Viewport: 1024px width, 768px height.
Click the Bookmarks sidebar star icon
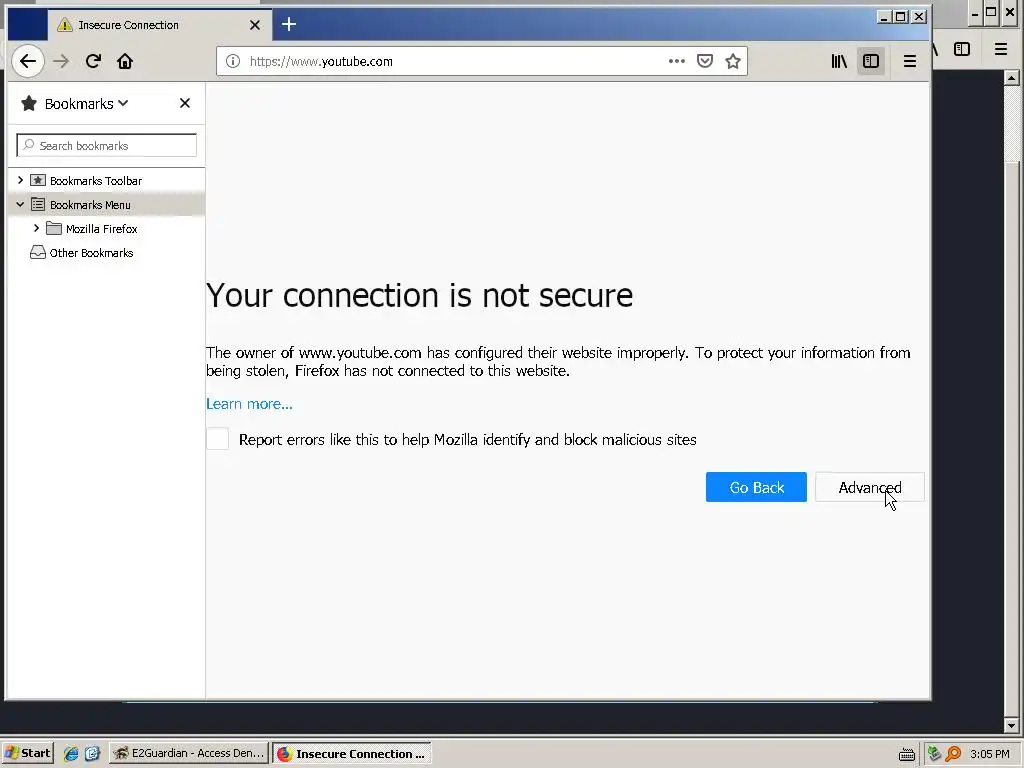click(29, 103)
